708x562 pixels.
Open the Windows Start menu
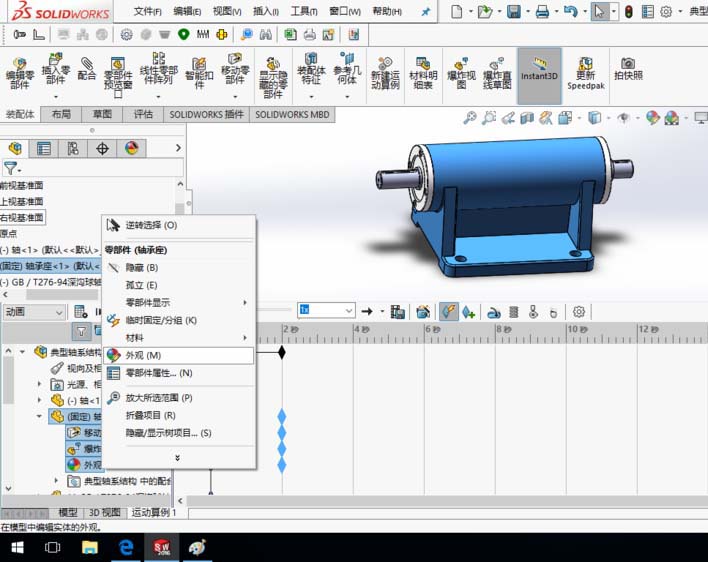click(17, 547)
